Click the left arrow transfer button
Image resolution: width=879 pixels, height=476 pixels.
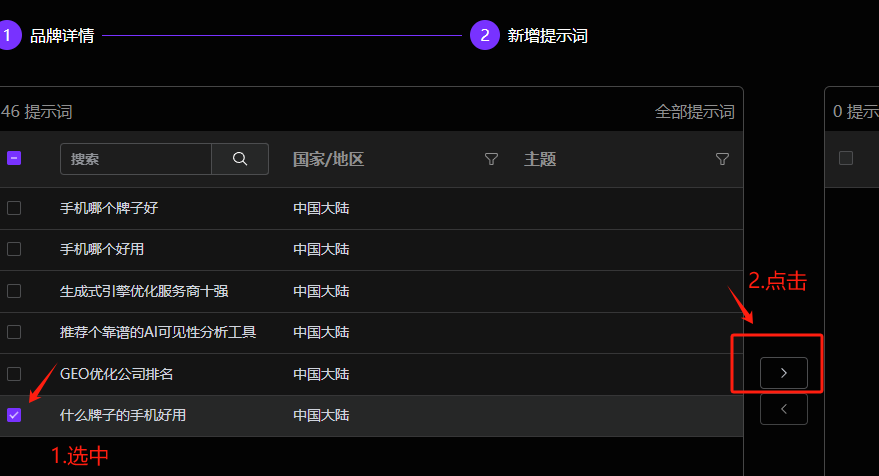click(x=783, y=408)
